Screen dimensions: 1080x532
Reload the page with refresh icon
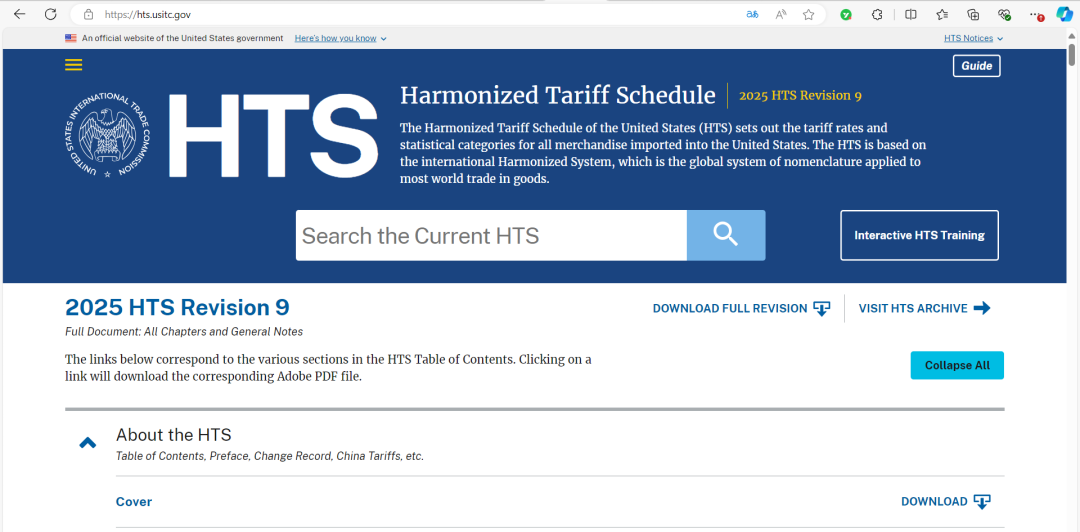click(x=50, y=14)
